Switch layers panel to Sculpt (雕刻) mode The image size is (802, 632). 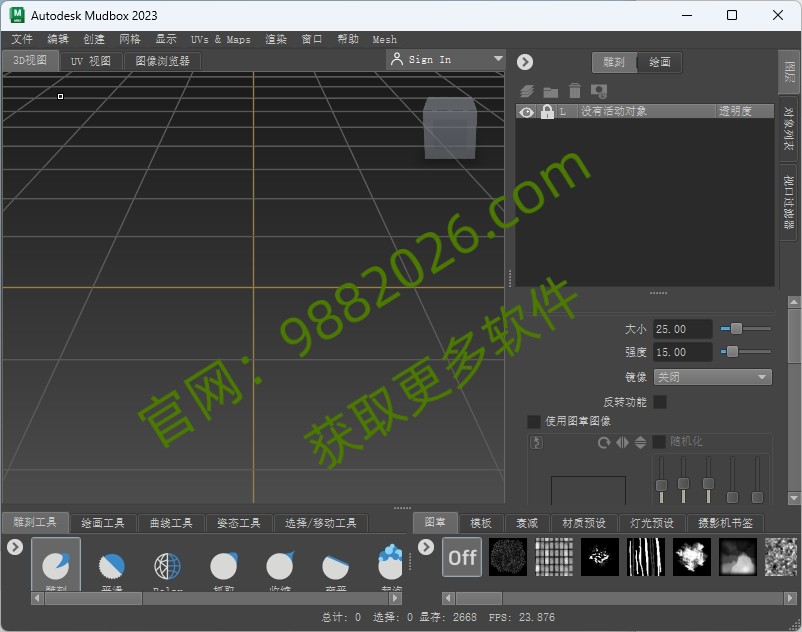[x=614, y=62]
